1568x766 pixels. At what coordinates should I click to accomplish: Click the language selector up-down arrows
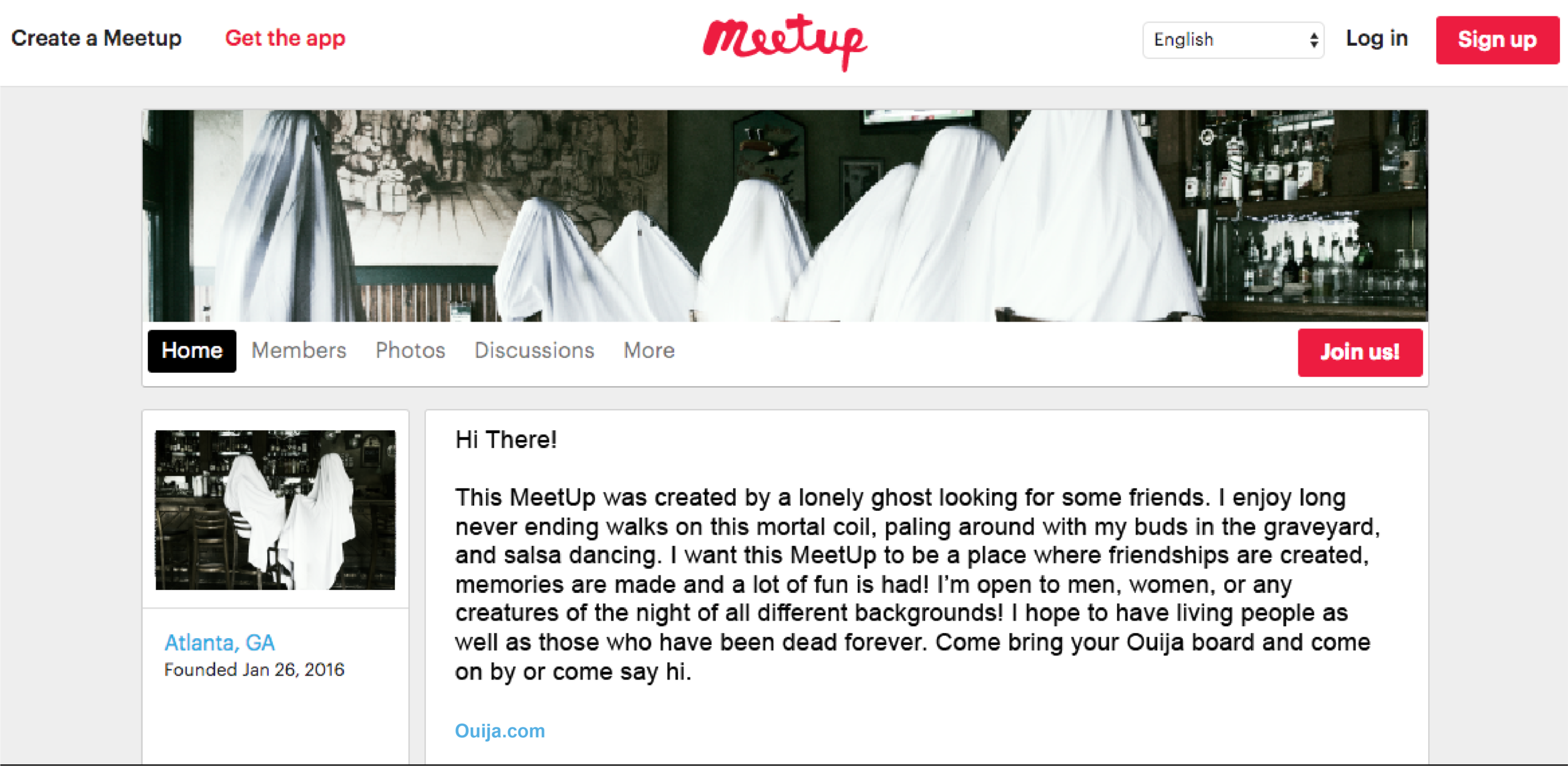click(x=1313, y=40)
